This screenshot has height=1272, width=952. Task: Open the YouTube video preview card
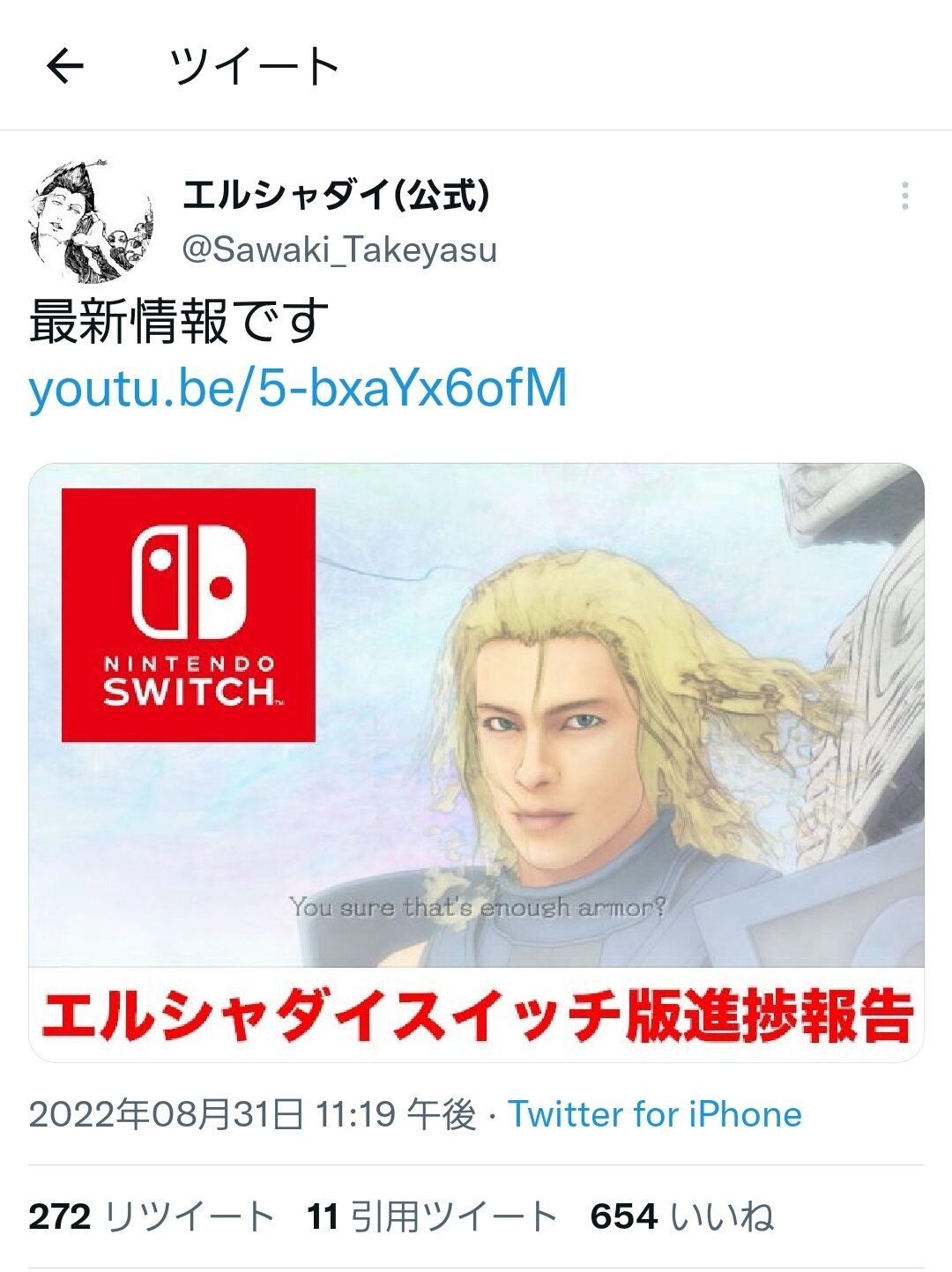tap(476, 762)
